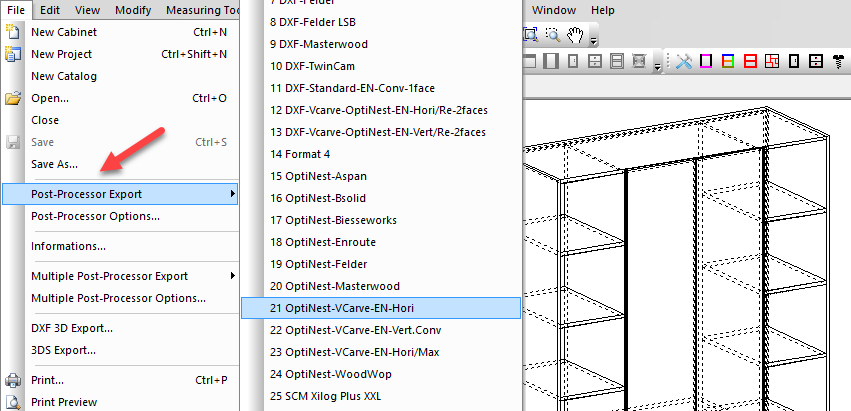Click the black door icon with red handle
Image resolution: width=851 pixels, height=411 pixels.
point(793,61)
